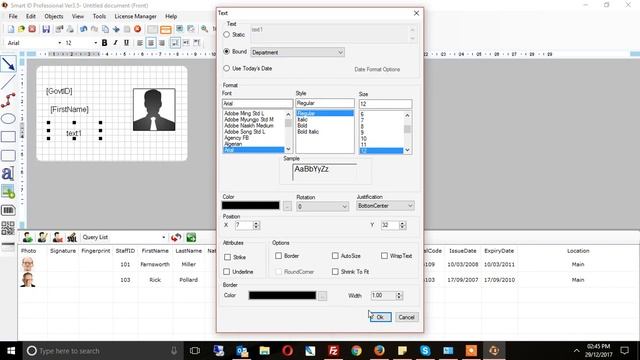The image size is (640, 360).
Task: Click the new document icon
Action: pyautogui.click(x=11, y=29)
